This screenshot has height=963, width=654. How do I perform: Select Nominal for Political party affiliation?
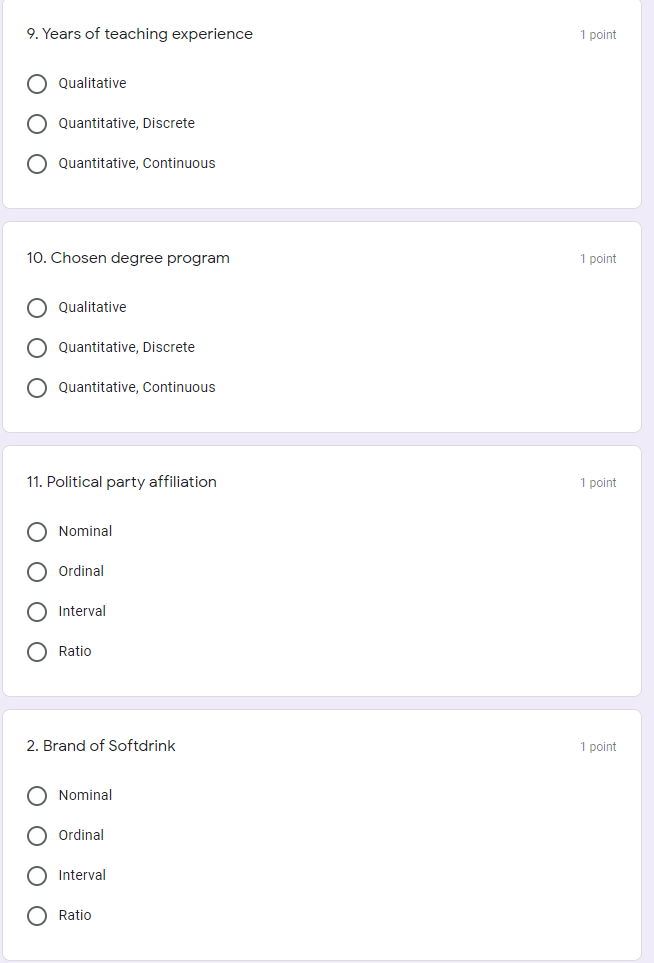pyautogui.click(x=37, y=532)
